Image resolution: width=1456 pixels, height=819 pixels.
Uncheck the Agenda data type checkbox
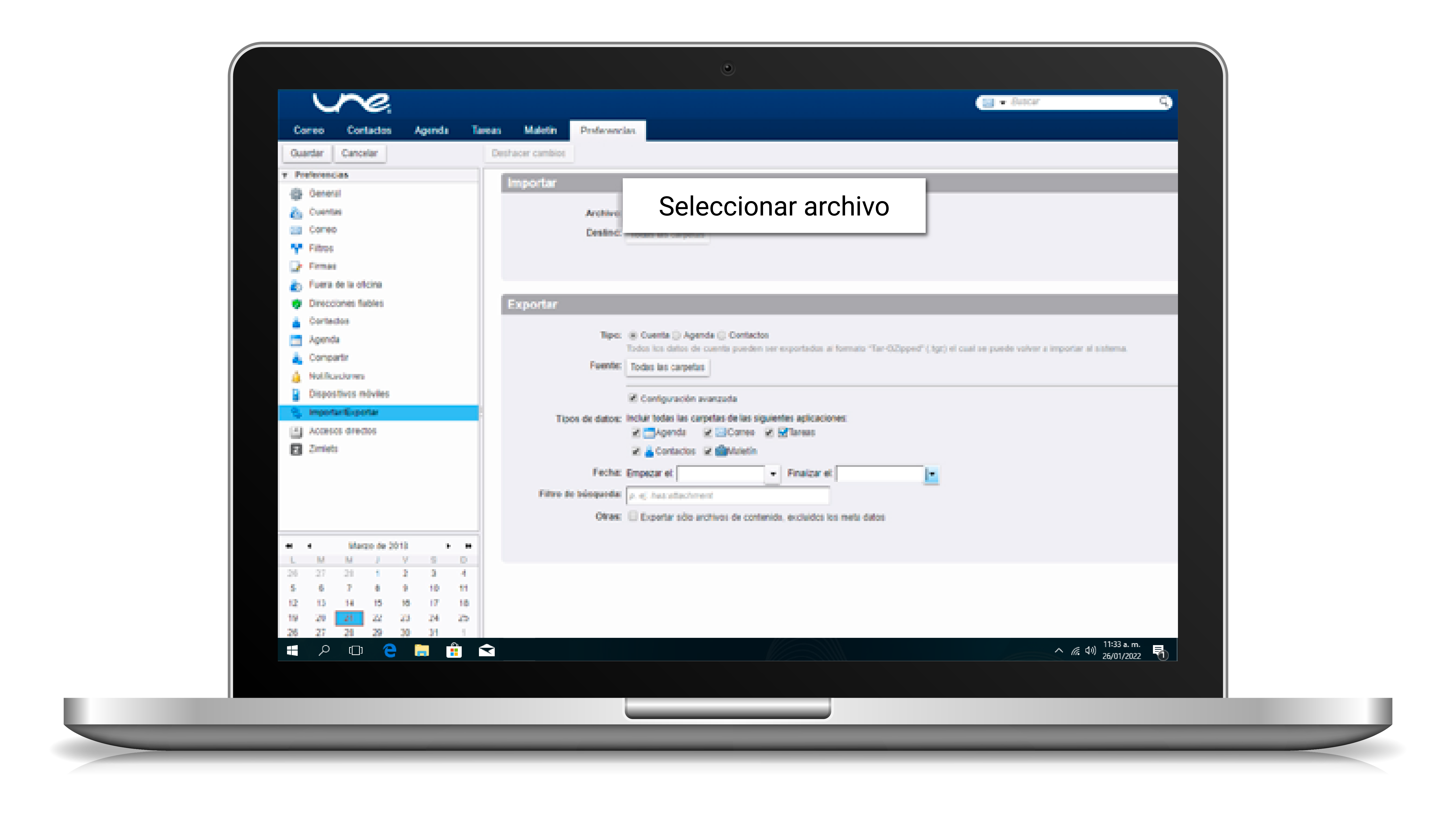coord(636,433)
